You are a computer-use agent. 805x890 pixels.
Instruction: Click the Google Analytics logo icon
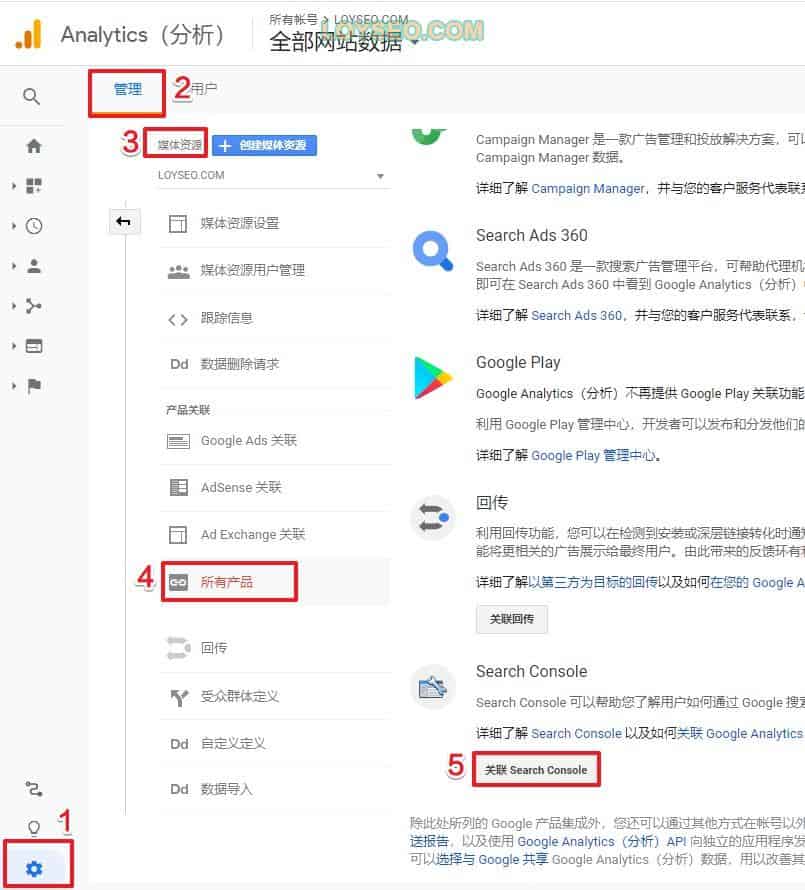29,35
